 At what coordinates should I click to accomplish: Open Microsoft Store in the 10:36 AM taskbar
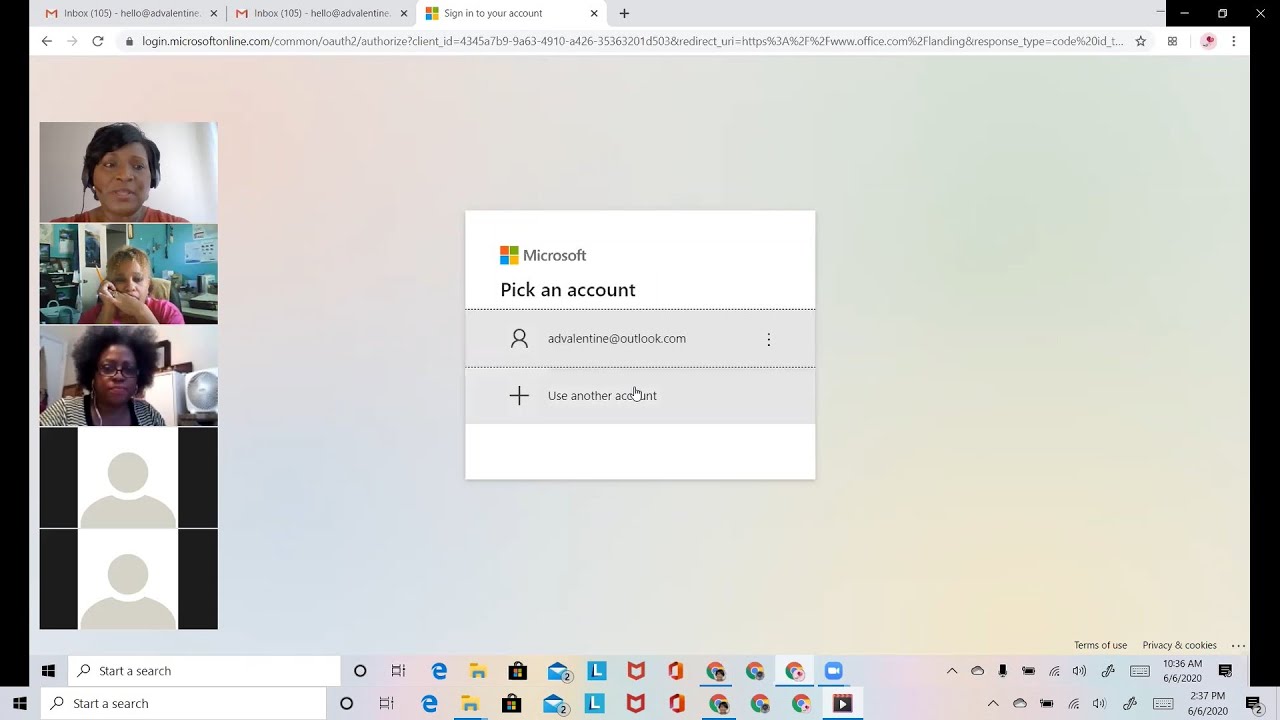point(517,671)
